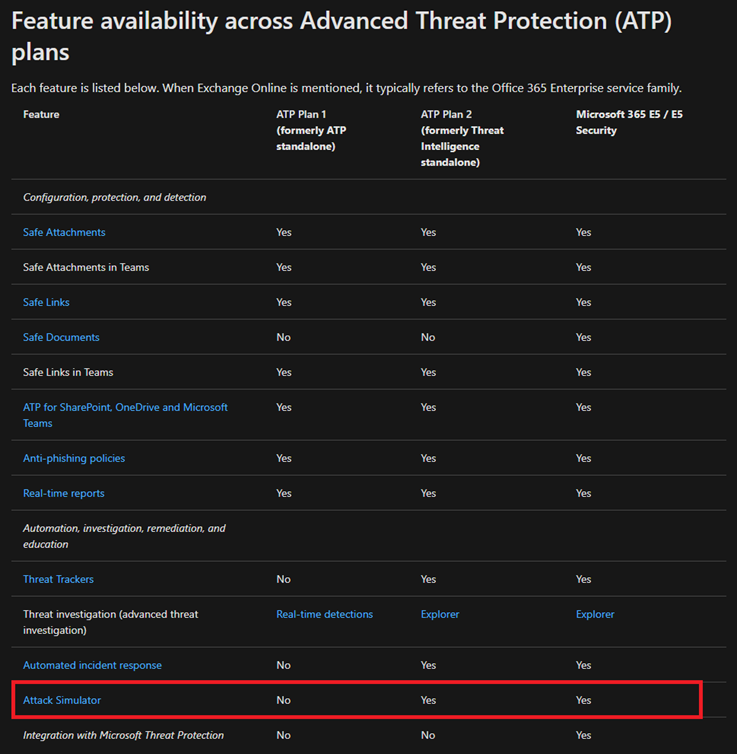This screenshot has height=754, width=737.
Task: Follow the Real-time reports link
Action: (63, 493)
